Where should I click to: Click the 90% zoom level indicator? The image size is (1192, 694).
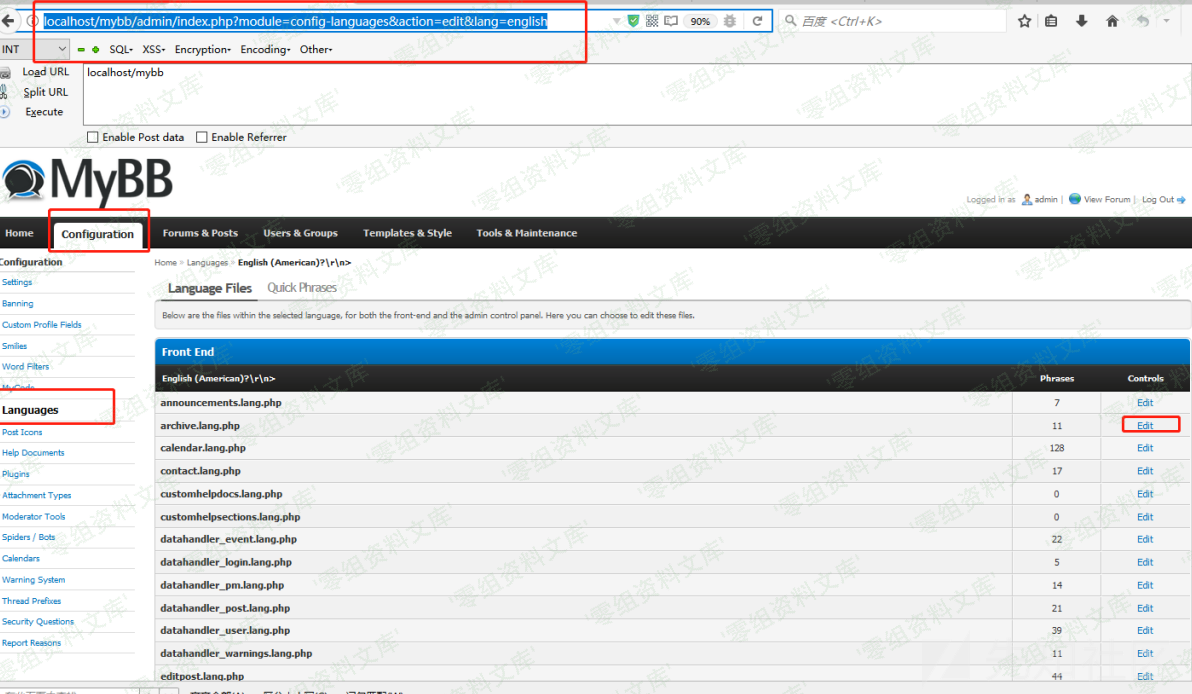click(700, 21)
